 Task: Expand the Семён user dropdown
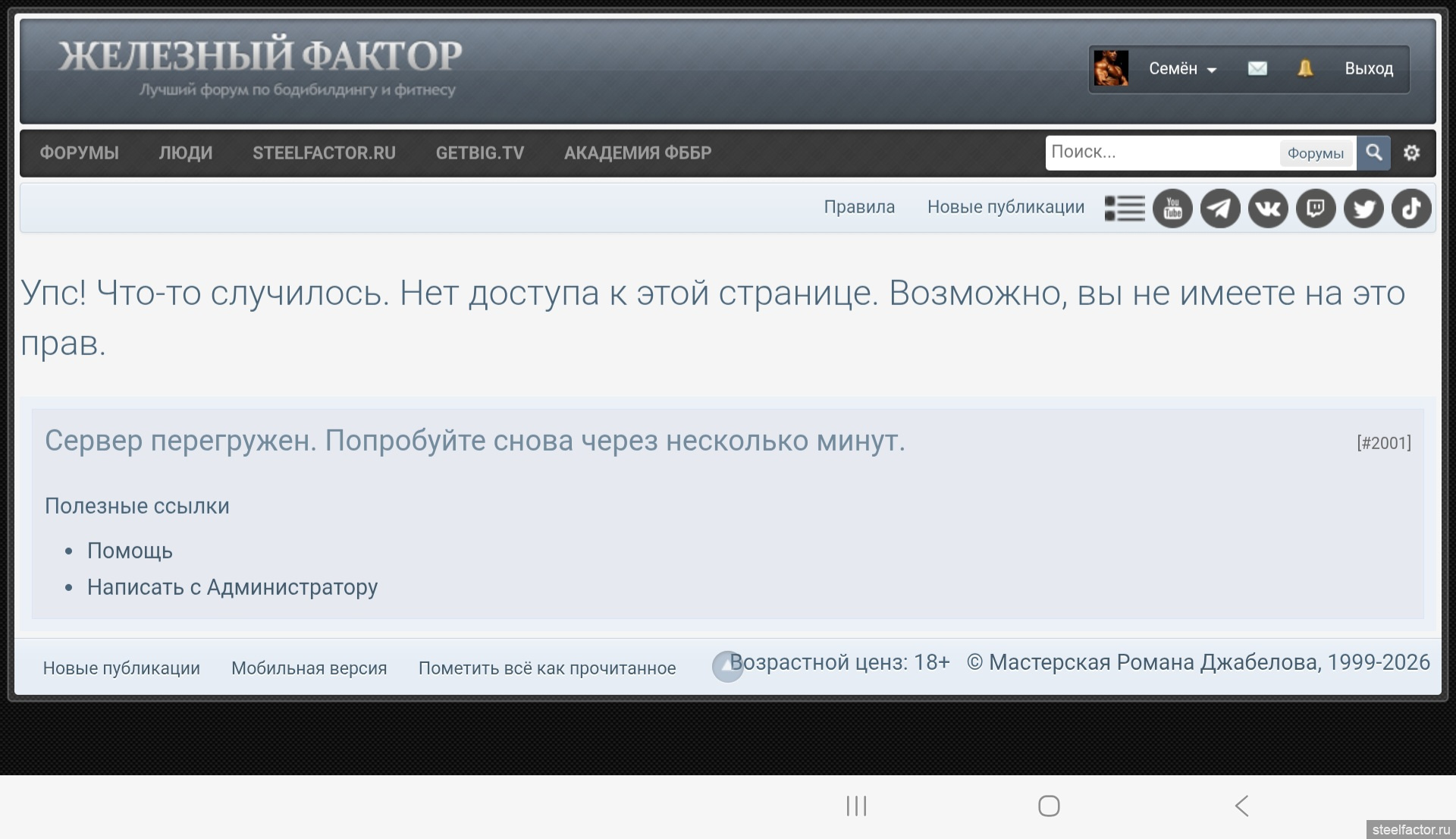(x=1182, y=69)
